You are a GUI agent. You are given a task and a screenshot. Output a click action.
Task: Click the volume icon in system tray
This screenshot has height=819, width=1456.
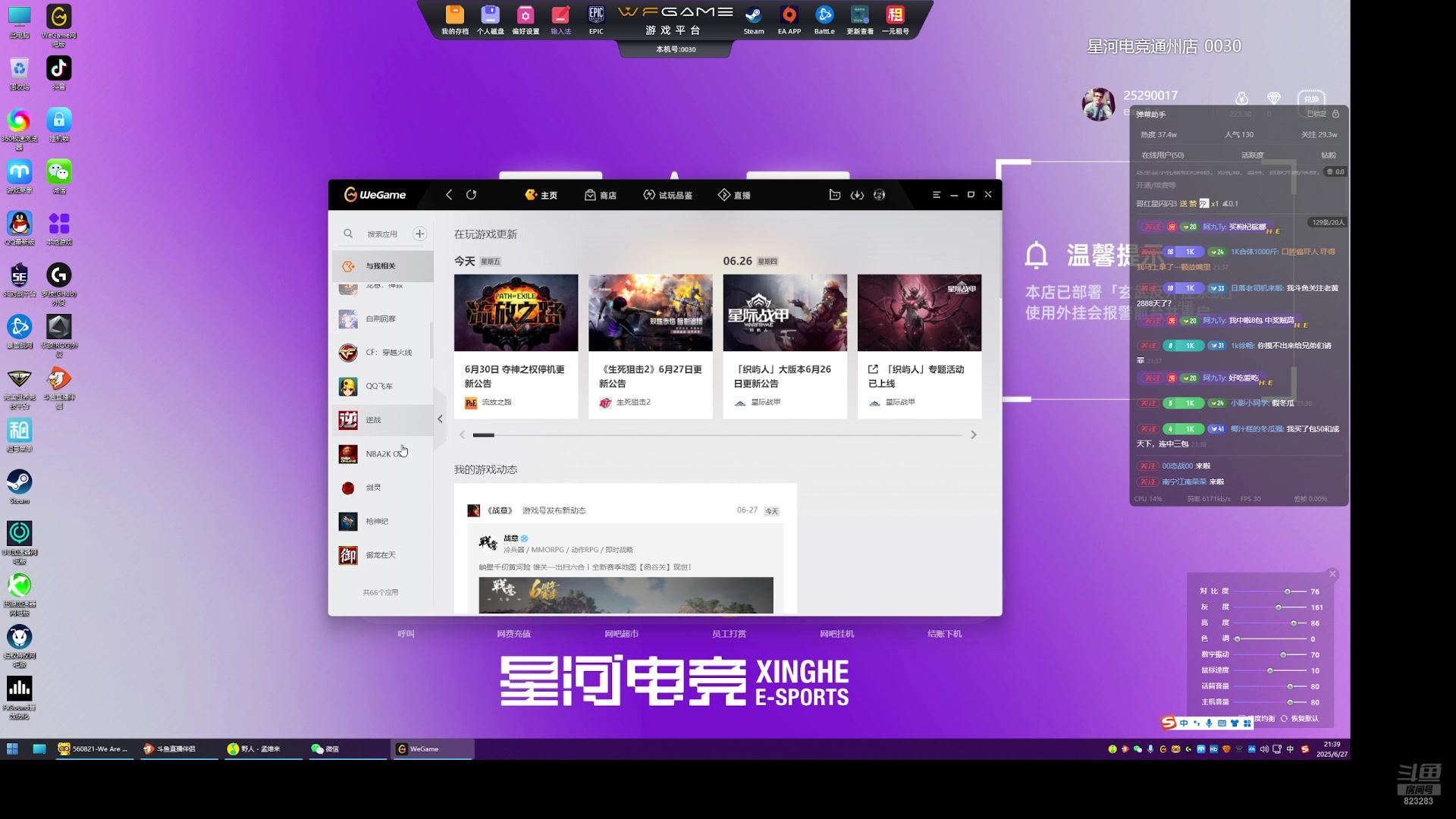(x=1264, y=749)
